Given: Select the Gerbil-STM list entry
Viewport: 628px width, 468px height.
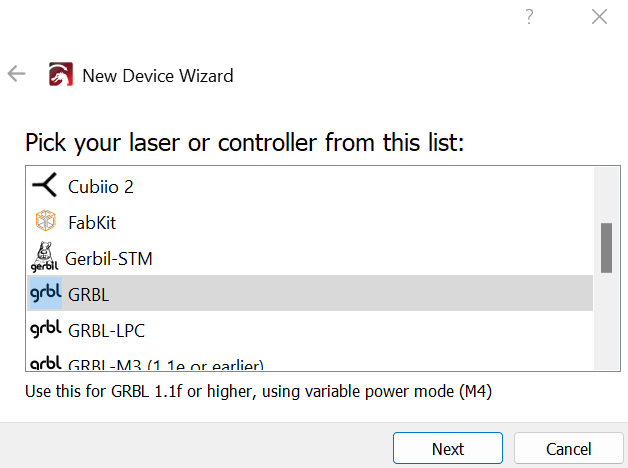Looking at the screenshot, I should (109, 258).
